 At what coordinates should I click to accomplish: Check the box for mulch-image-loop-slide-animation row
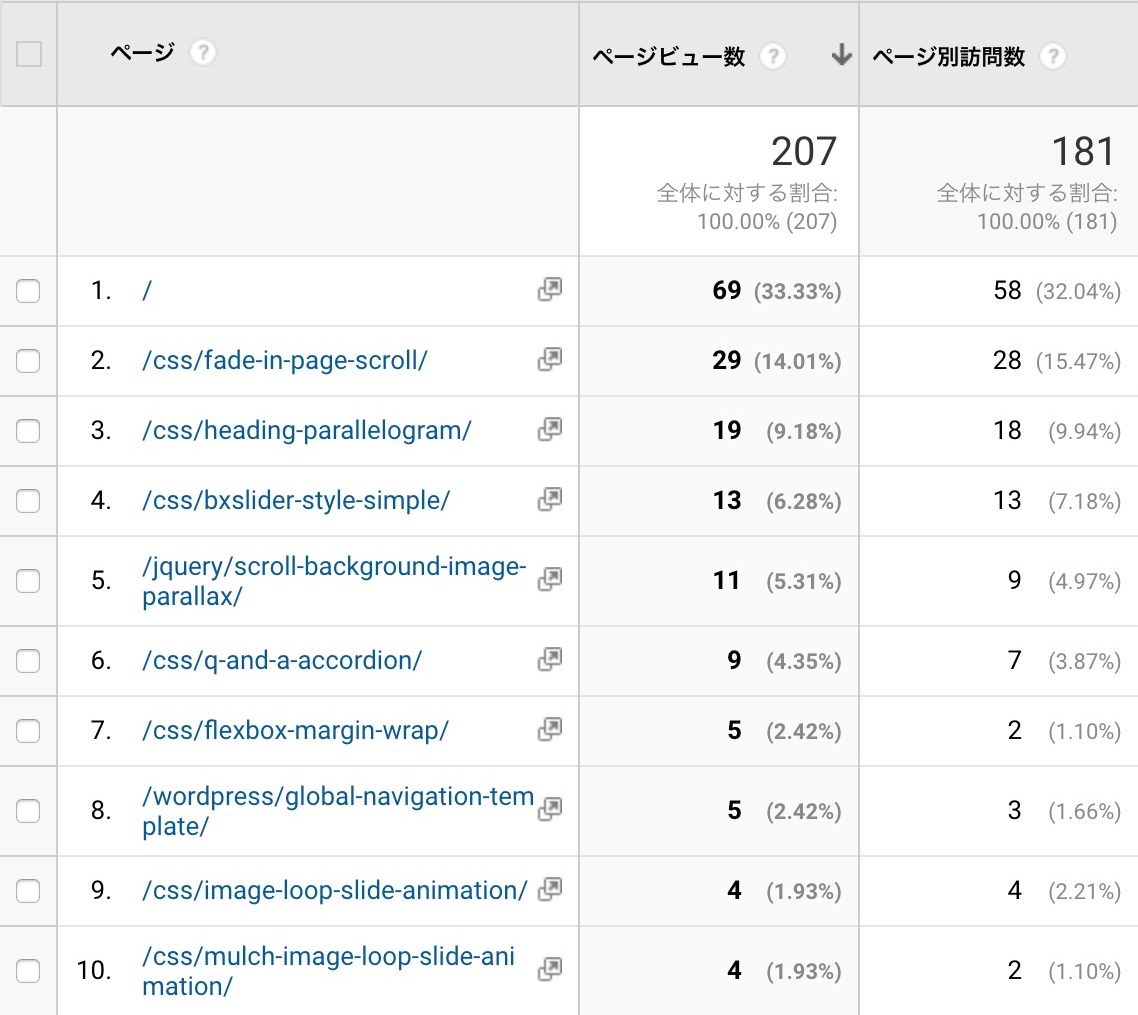28,971
